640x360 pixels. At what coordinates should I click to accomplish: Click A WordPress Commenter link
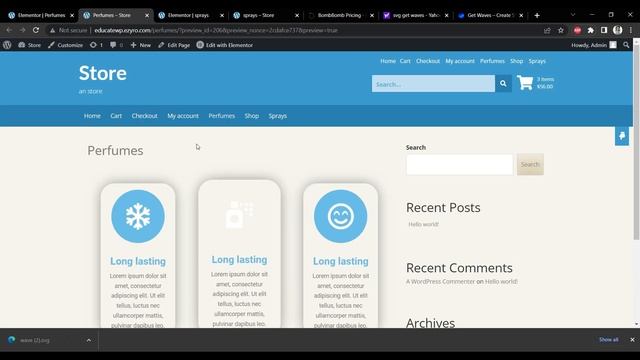pos(440,282)
